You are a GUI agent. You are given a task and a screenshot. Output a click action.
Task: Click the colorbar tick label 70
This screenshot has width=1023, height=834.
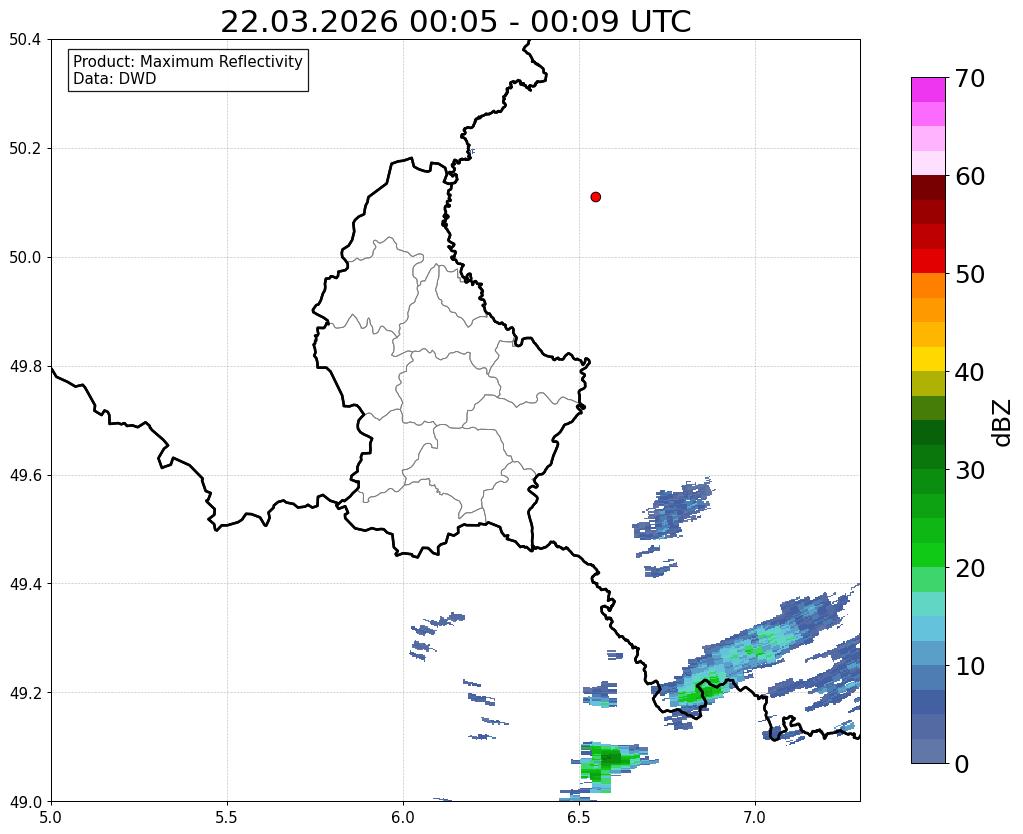(x=970, y=78)
